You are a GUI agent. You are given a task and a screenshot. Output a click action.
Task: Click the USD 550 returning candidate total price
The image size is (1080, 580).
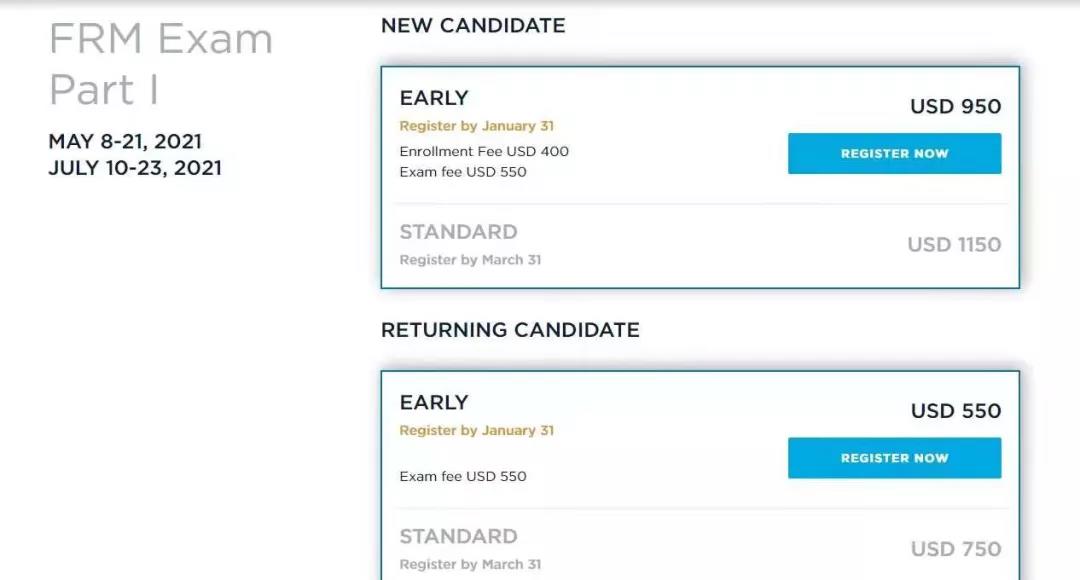pyautogui.click(x=955, y=411)
